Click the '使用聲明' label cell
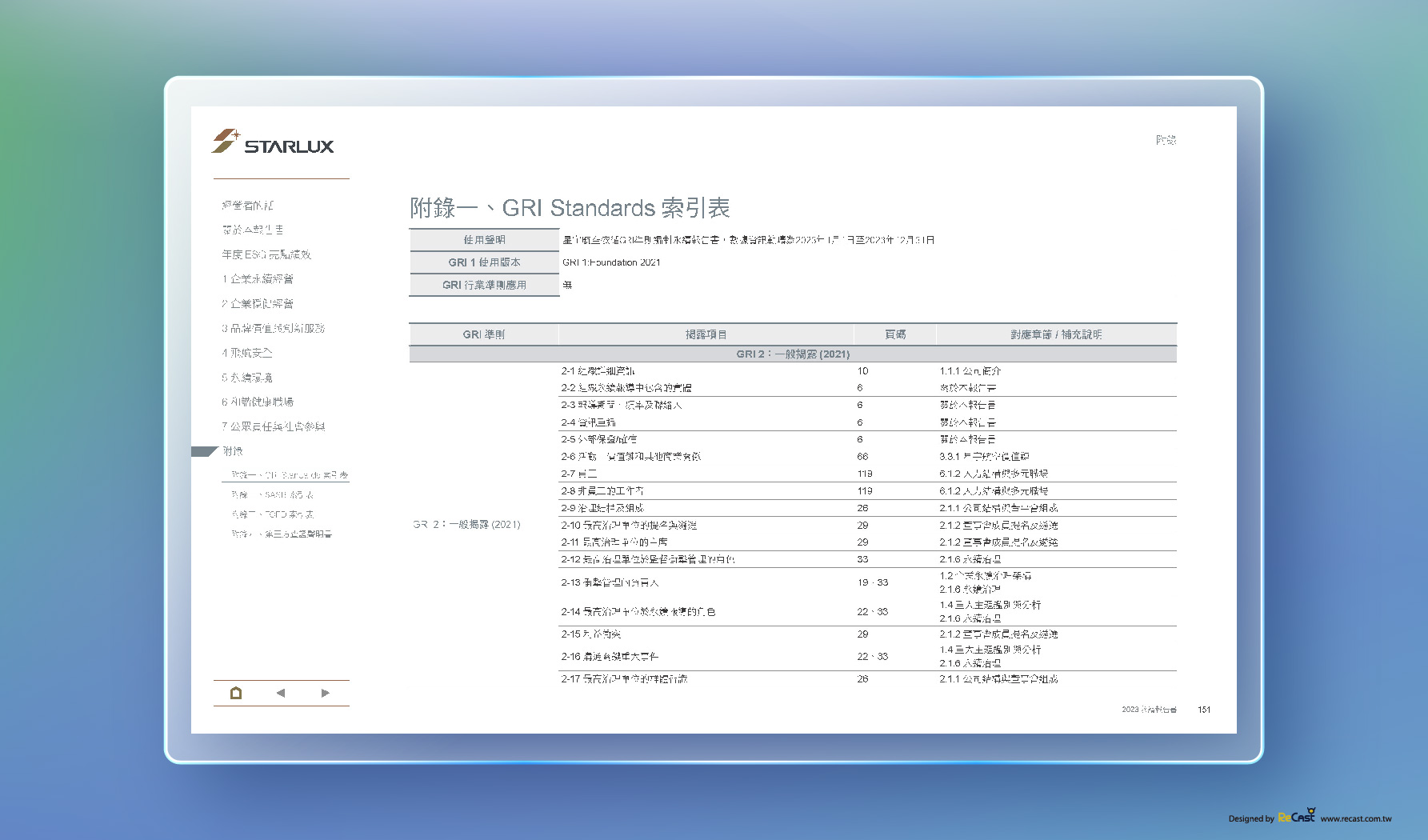Screen dimensions: 1428x840 (484, 240)
